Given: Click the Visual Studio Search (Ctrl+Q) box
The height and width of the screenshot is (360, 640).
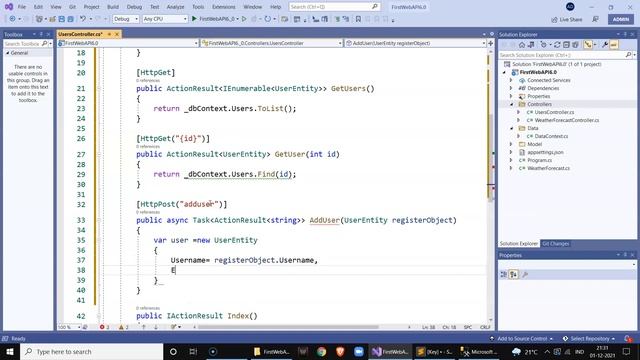Looking at the screenshot, I should point(334,7).
